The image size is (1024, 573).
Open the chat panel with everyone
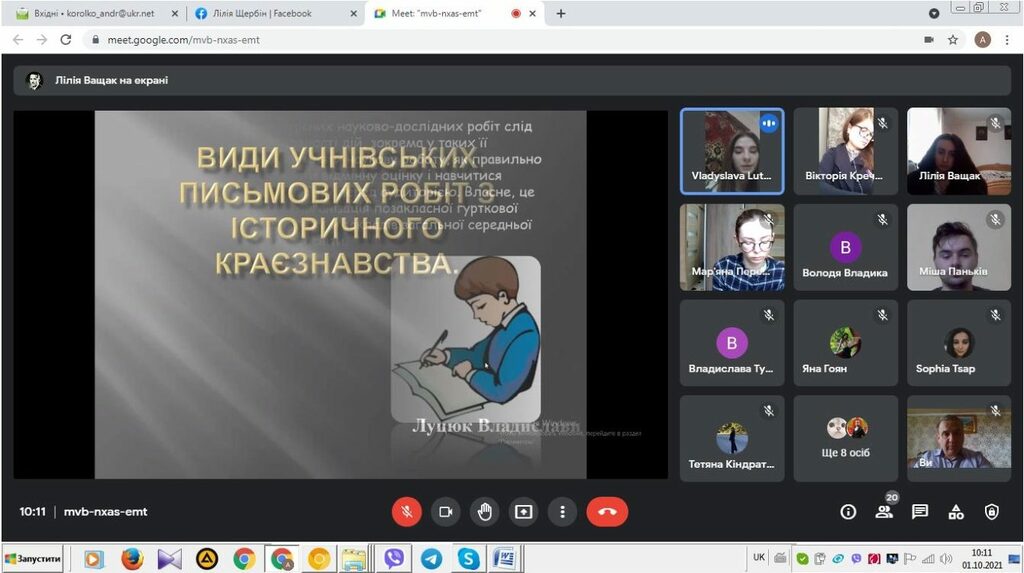click(x=920, y=512)
